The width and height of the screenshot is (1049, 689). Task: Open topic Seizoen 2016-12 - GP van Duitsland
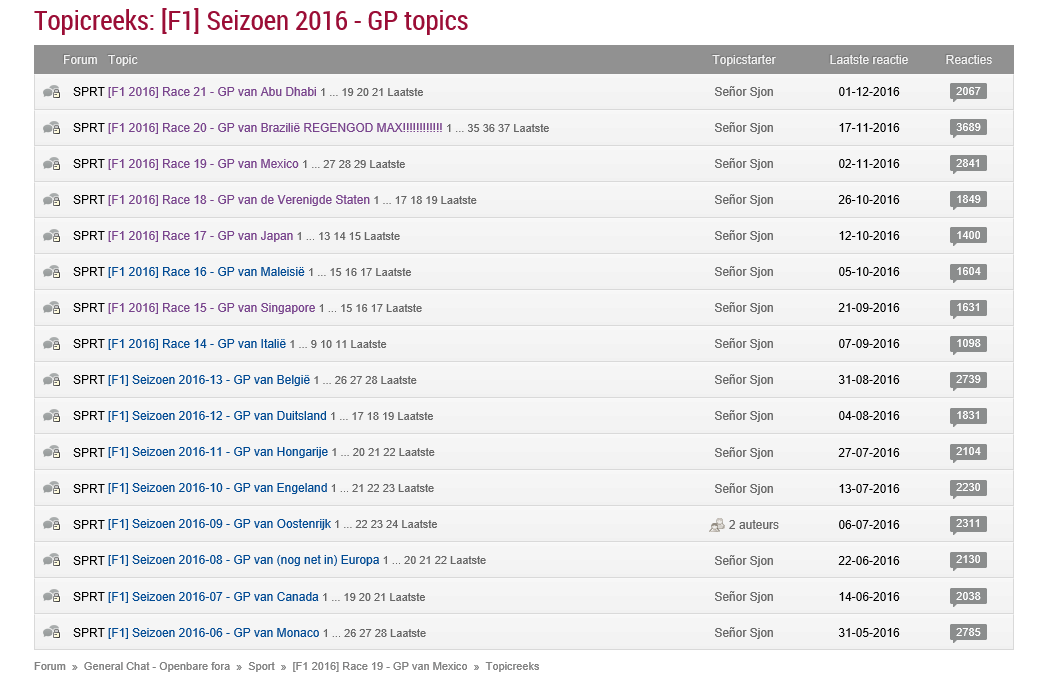tap(217, 416)
